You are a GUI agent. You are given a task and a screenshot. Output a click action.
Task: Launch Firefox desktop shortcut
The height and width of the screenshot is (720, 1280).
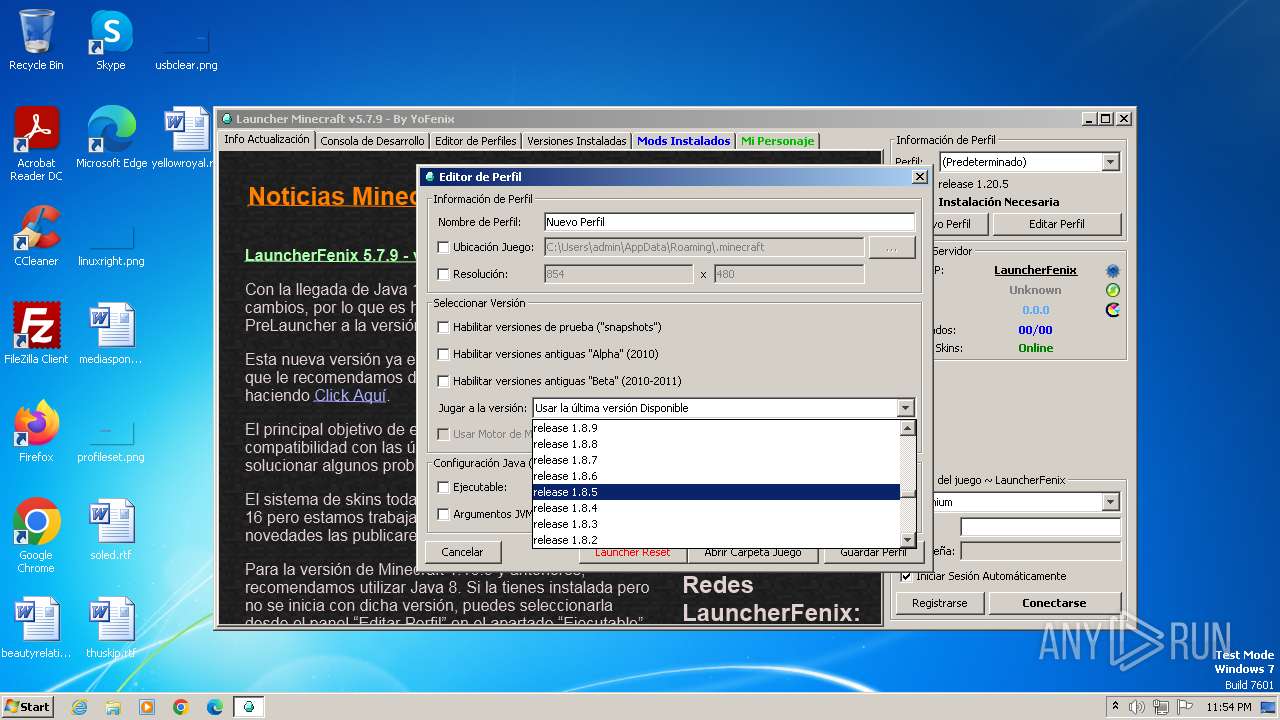point(36,432)
